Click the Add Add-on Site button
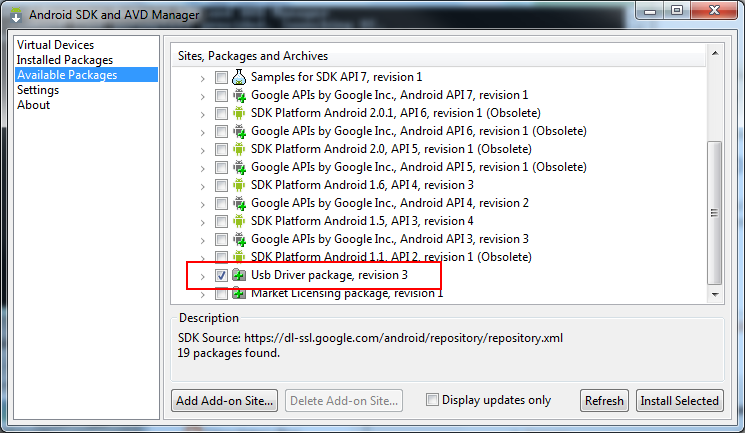 tap(225, 401)
